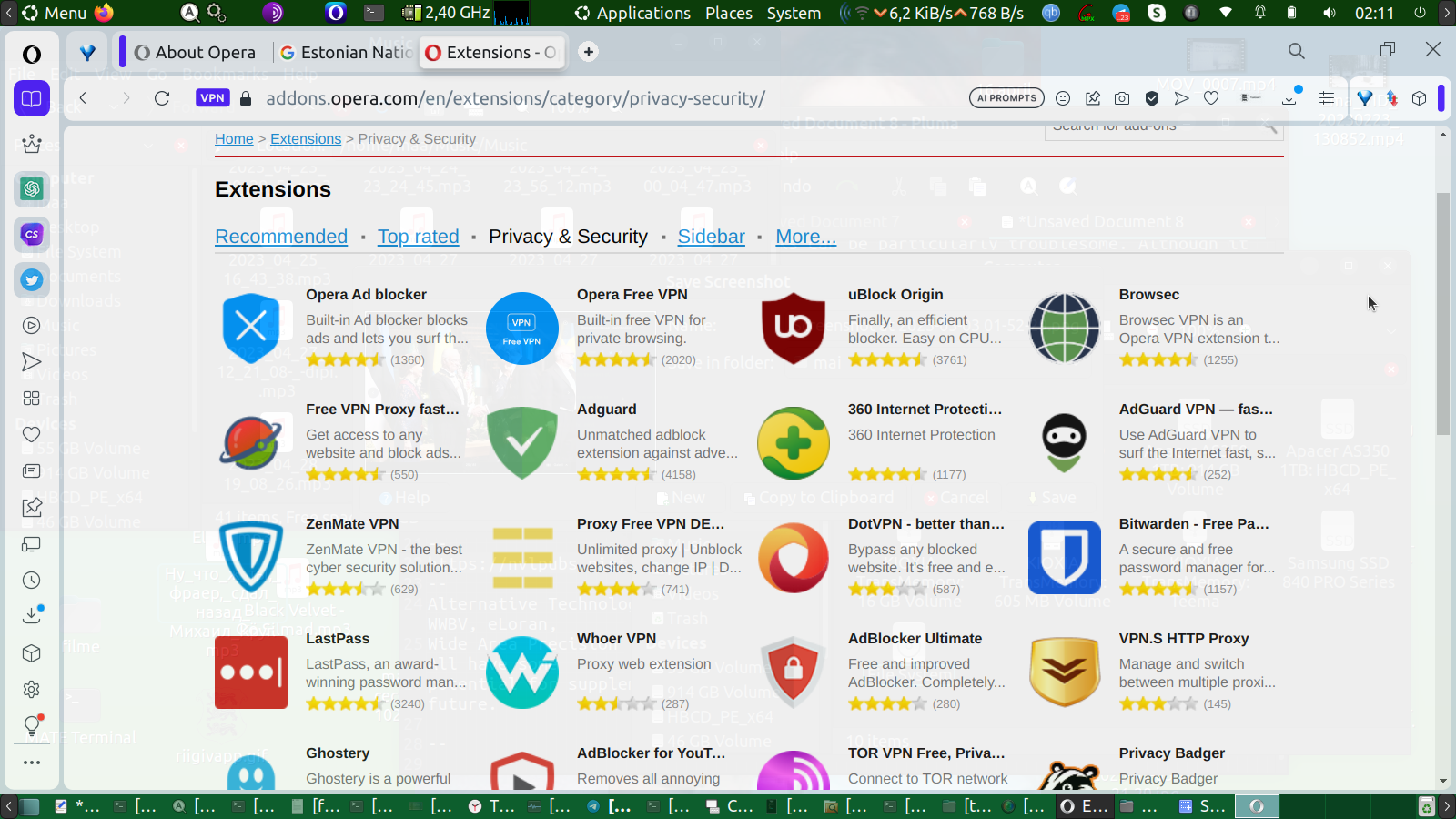Image resolution: width=1456 pixels, height=819 pixels.
Task: Open the Player icon in sidebar
Action: (x=32, y=326)
